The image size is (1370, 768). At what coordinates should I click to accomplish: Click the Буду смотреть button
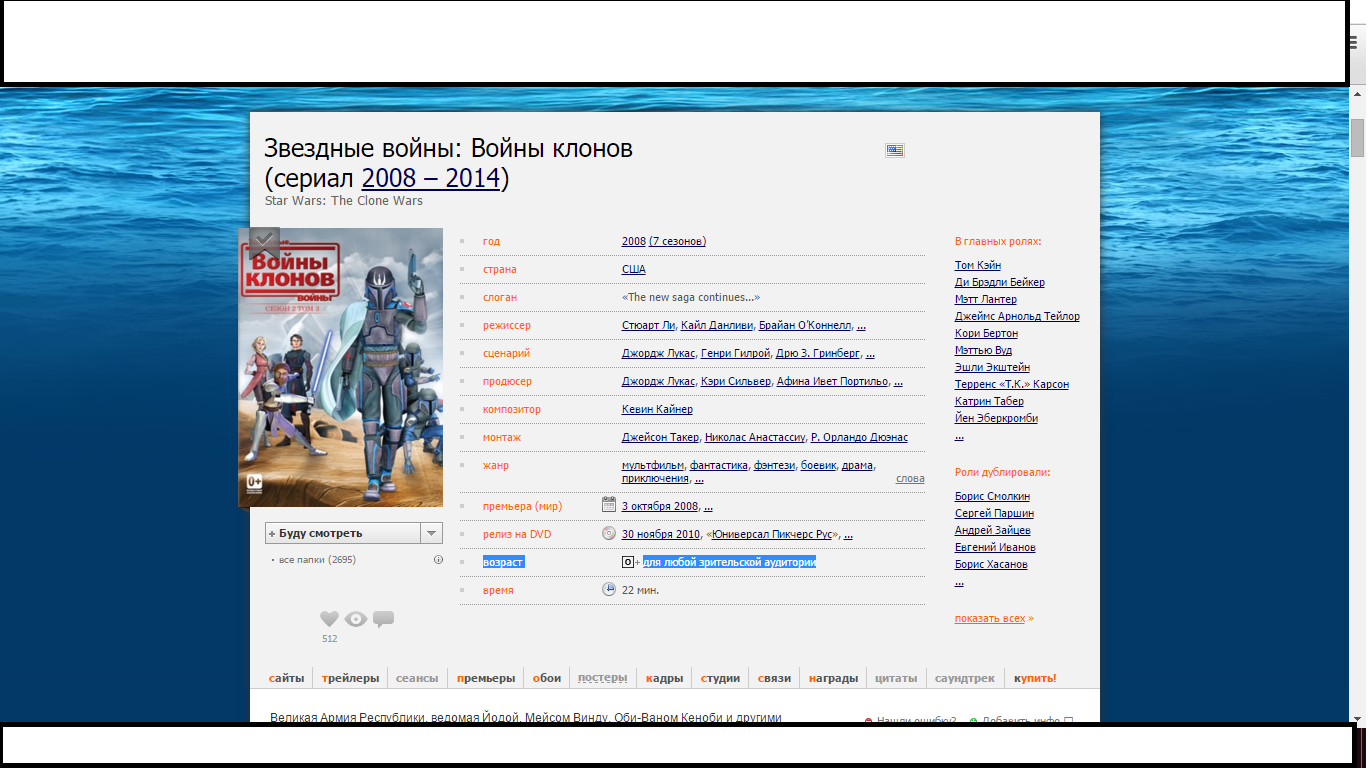[x=342, y=533]
